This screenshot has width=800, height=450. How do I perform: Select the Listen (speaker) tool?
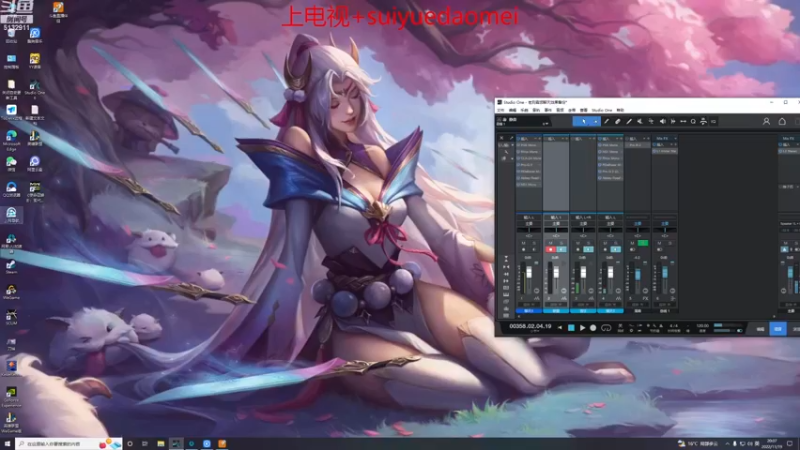662,121
